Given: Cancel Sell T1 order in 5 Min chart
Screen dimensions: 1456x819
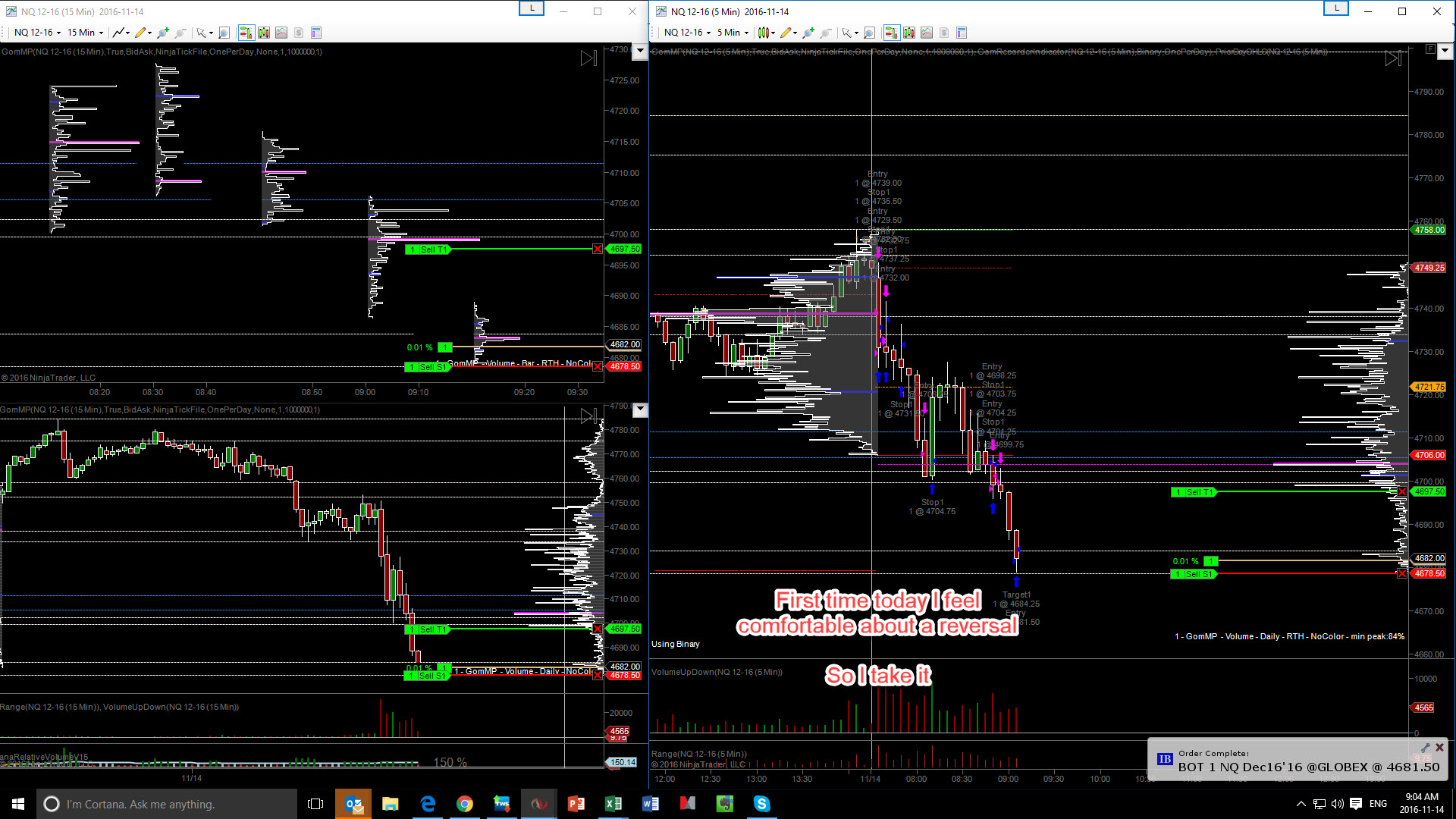Looking at the screenshot, I should tap(1402, 492).
